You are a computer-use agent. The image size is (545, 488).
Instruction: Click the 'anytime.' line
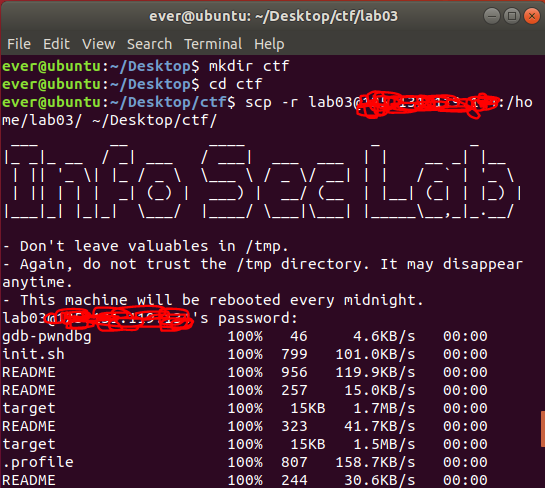[37, 282]
